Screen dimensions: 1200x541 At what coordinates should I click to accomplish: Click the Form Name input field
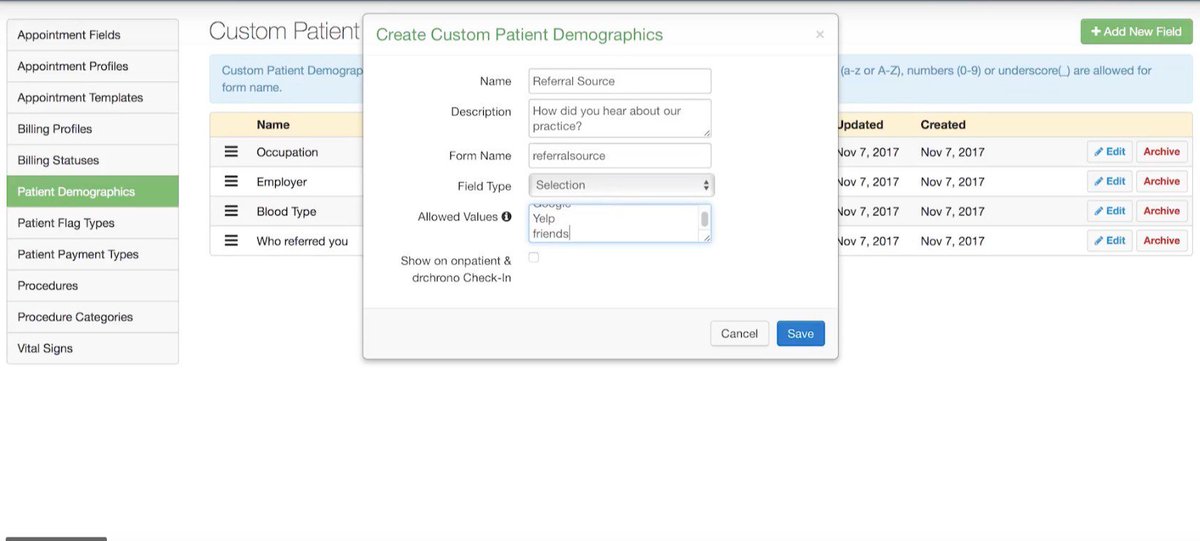click(x=620, y=156)
